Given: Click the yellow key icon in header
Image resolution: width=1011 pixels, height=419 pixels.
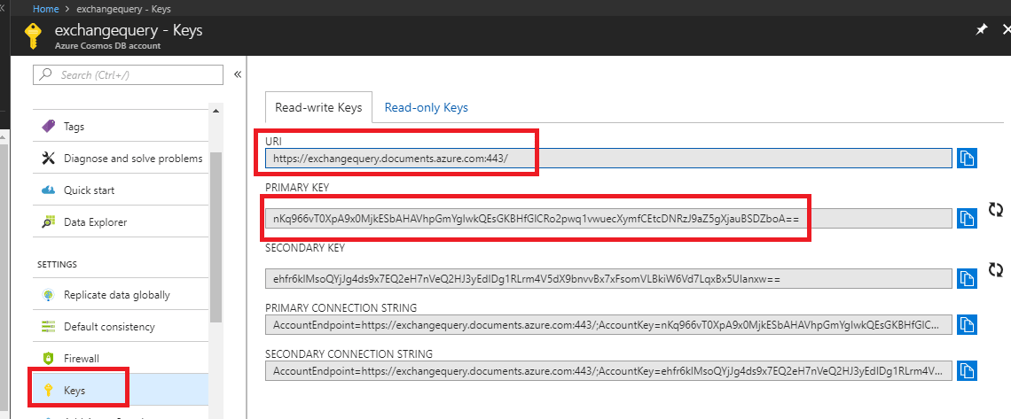Looking at the screenshot, I should 33,37.
